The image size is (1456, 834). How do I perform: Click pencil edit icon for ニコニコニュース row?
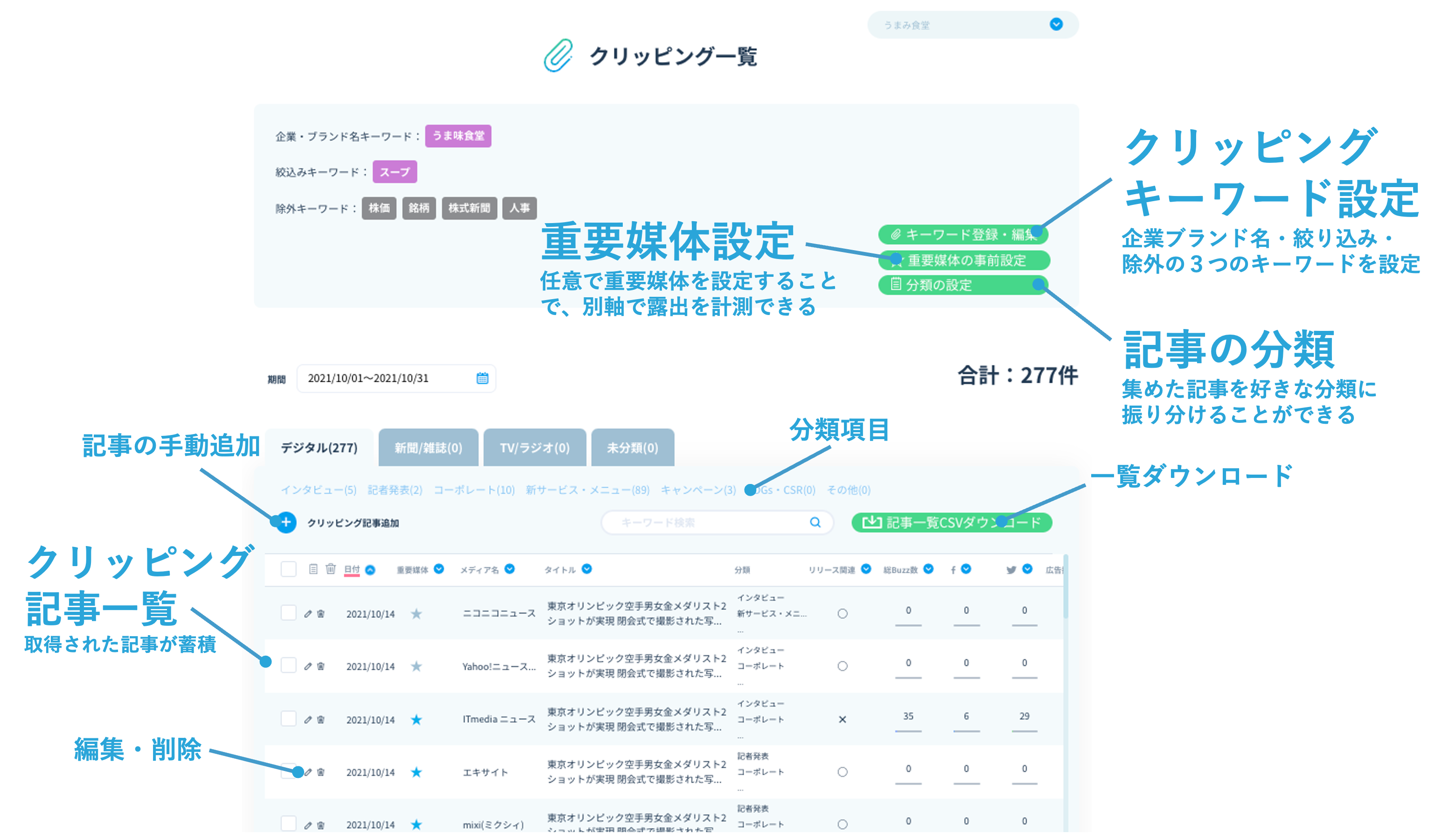click(x=308, y=613)
